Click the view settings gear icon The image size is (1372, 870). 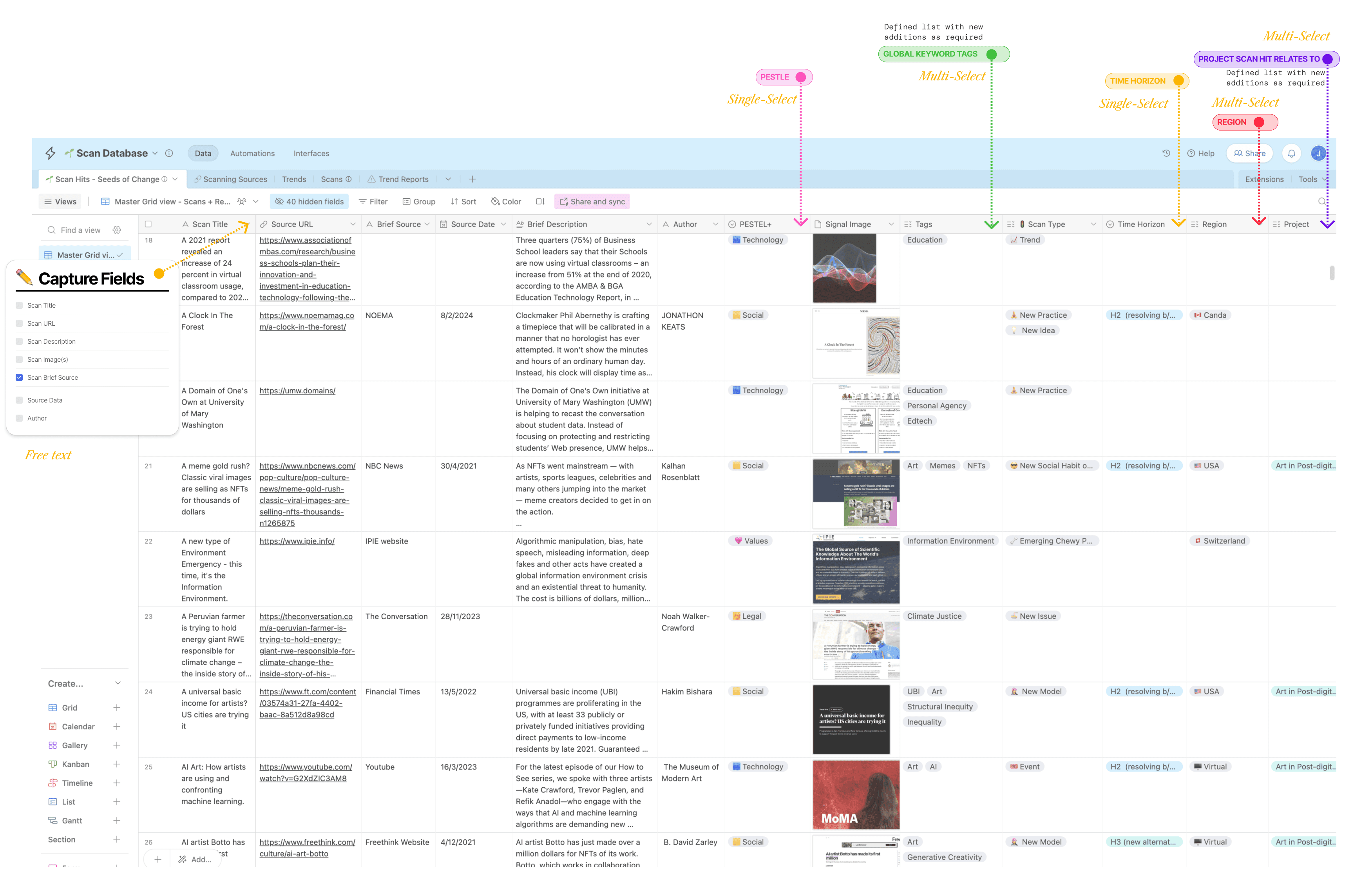pyautogui.click(x=117, y=230)
